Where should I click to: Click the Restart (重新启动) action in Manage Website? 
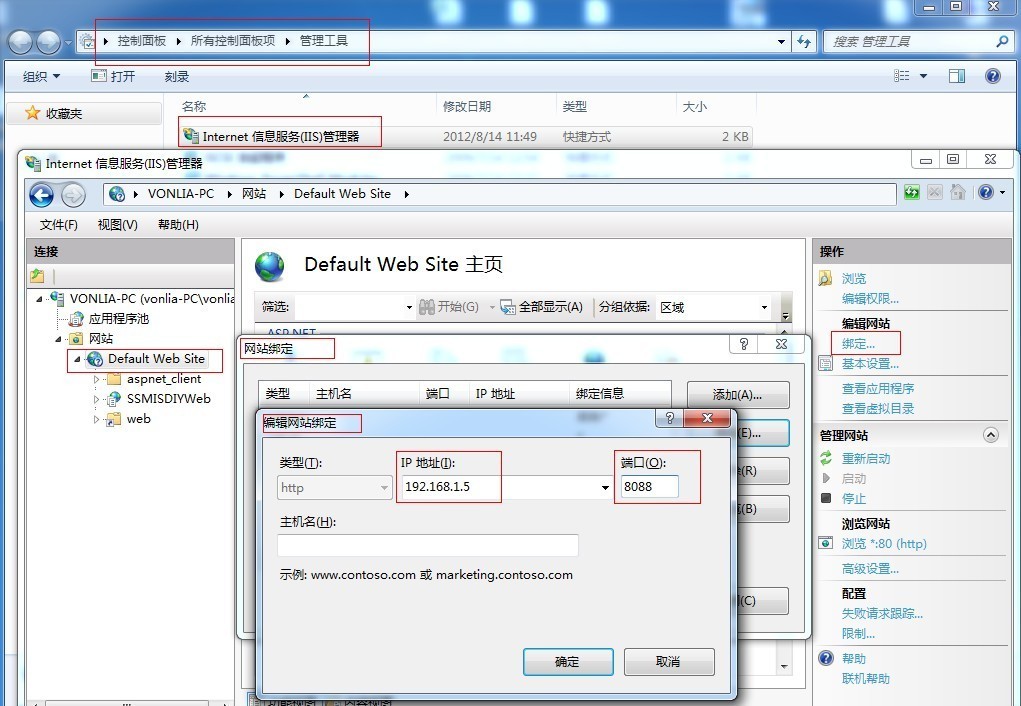coord(865,458)
